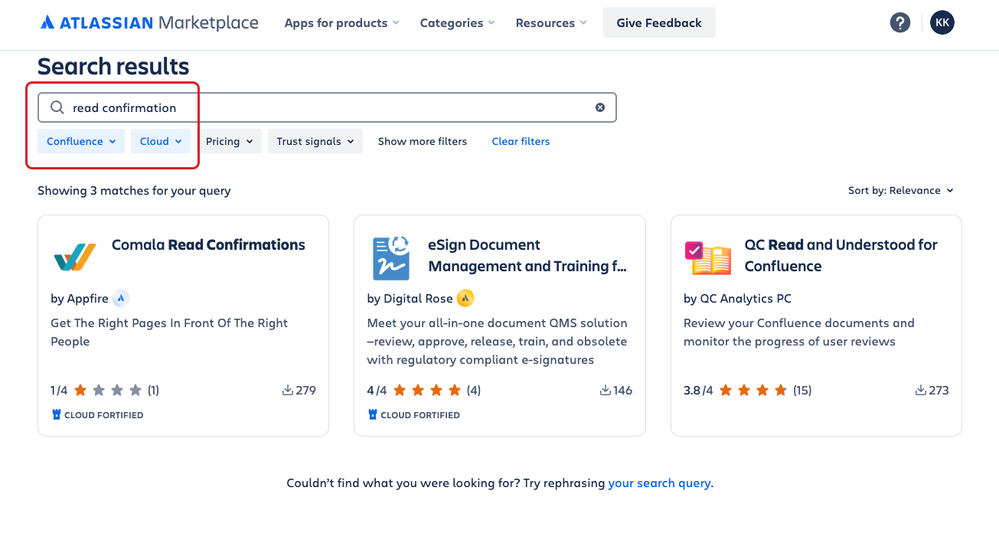The width and height of the screenshot is (999, 544).
Task: Click the download icon beside 279
Action: tap(287, 390)
